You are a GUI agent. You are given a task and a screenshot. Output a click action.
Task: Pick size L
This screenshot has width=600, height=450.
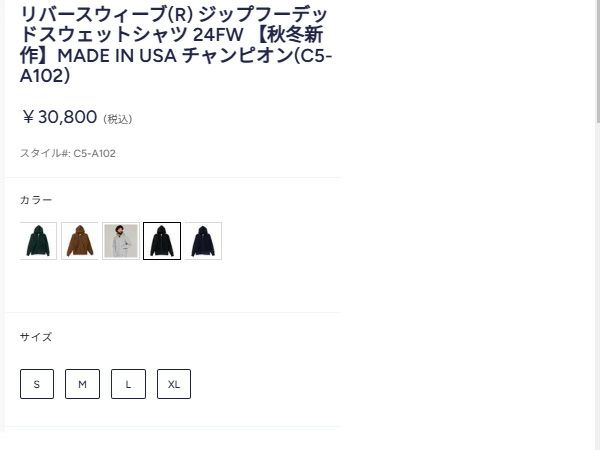pyautogui.click(x=128, y=384)
